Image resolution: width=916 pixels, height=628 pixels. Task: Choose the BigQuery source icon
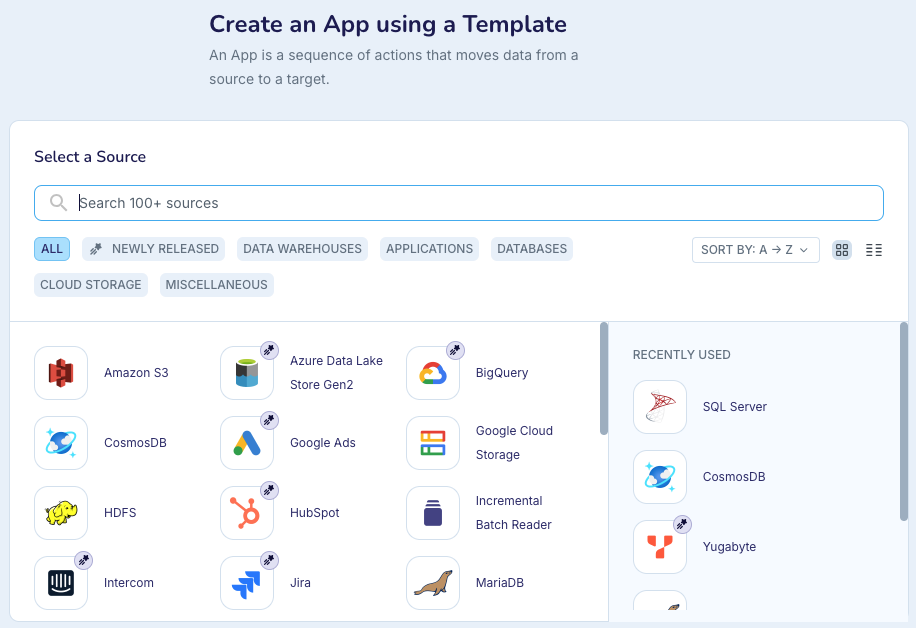pyautogui.click(x=433, y=372)
